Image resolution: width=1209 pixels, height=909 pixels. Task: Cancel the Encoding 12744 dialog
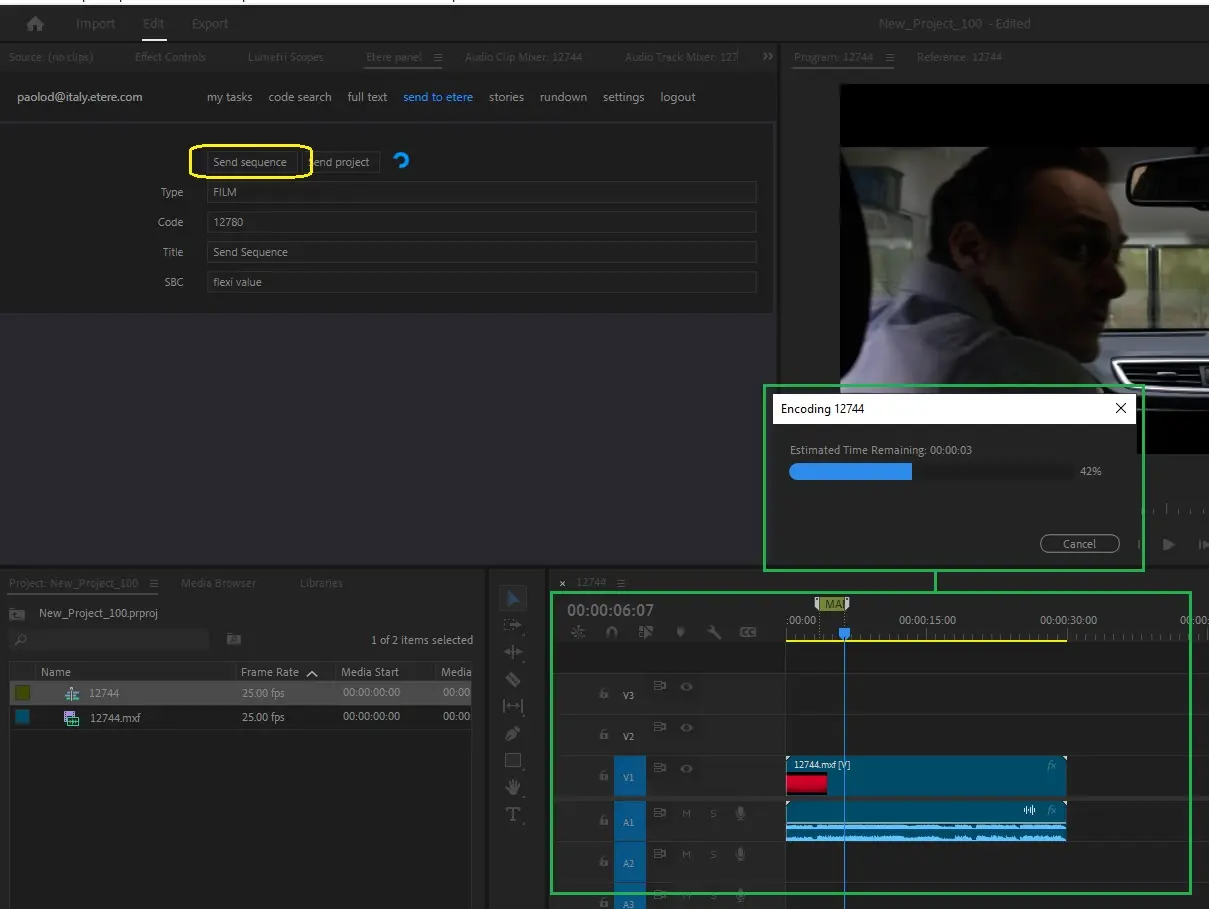pyautogui.click(x=1080, y=544)
